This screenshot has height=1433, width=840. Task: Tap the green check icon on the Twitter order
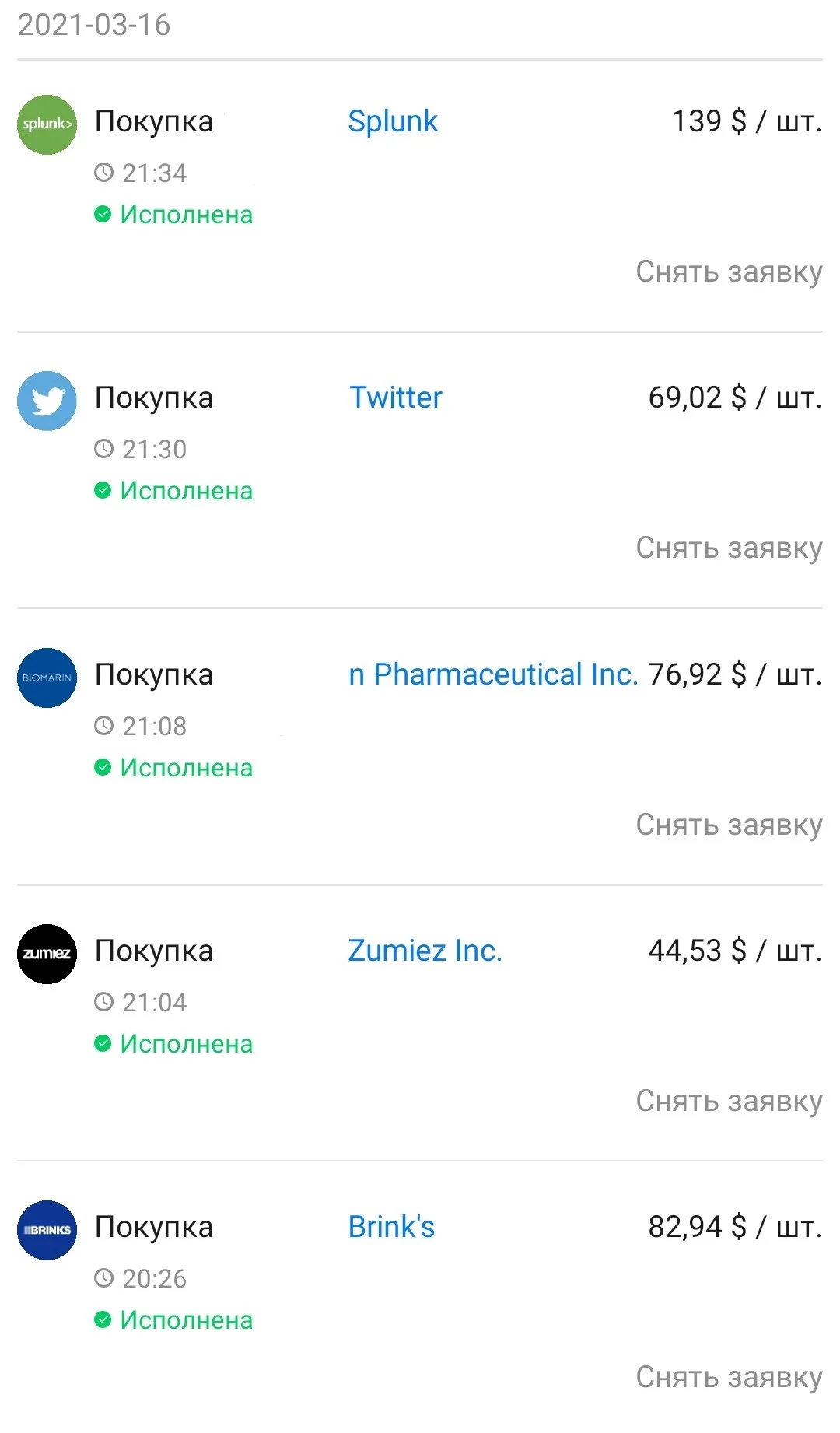103,490
